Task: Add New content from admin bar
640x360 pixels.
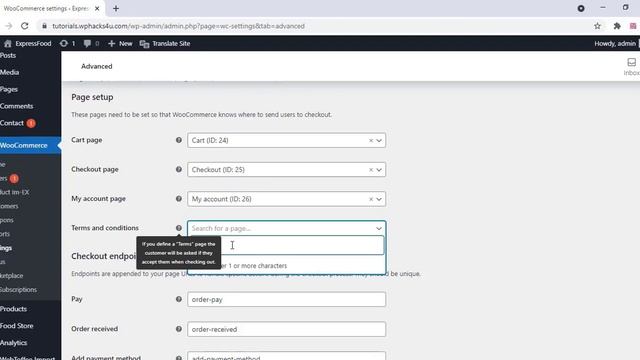Action: coord(120,43)
